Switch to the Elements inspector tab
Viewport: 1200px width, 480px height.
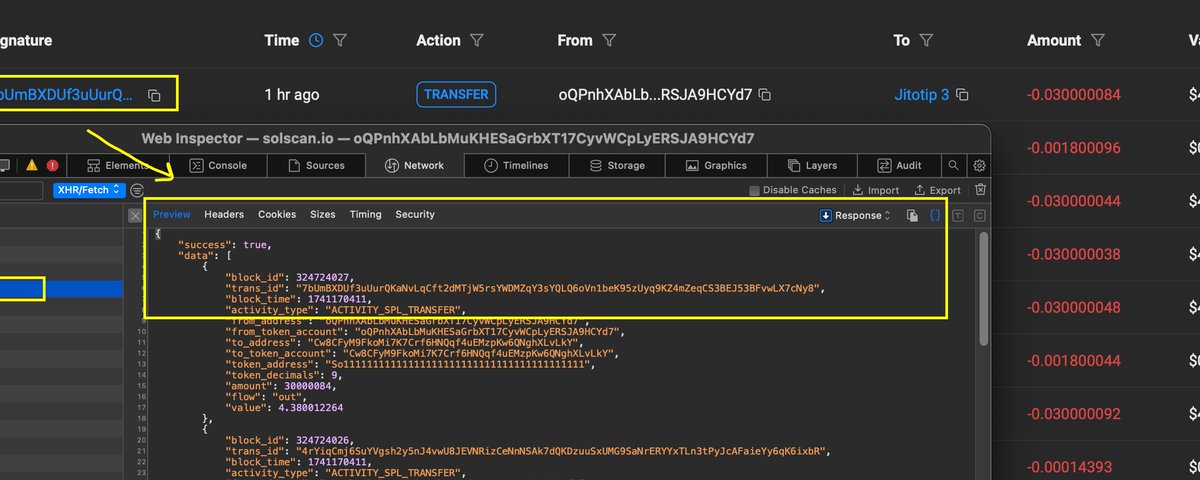coord(118,165)
